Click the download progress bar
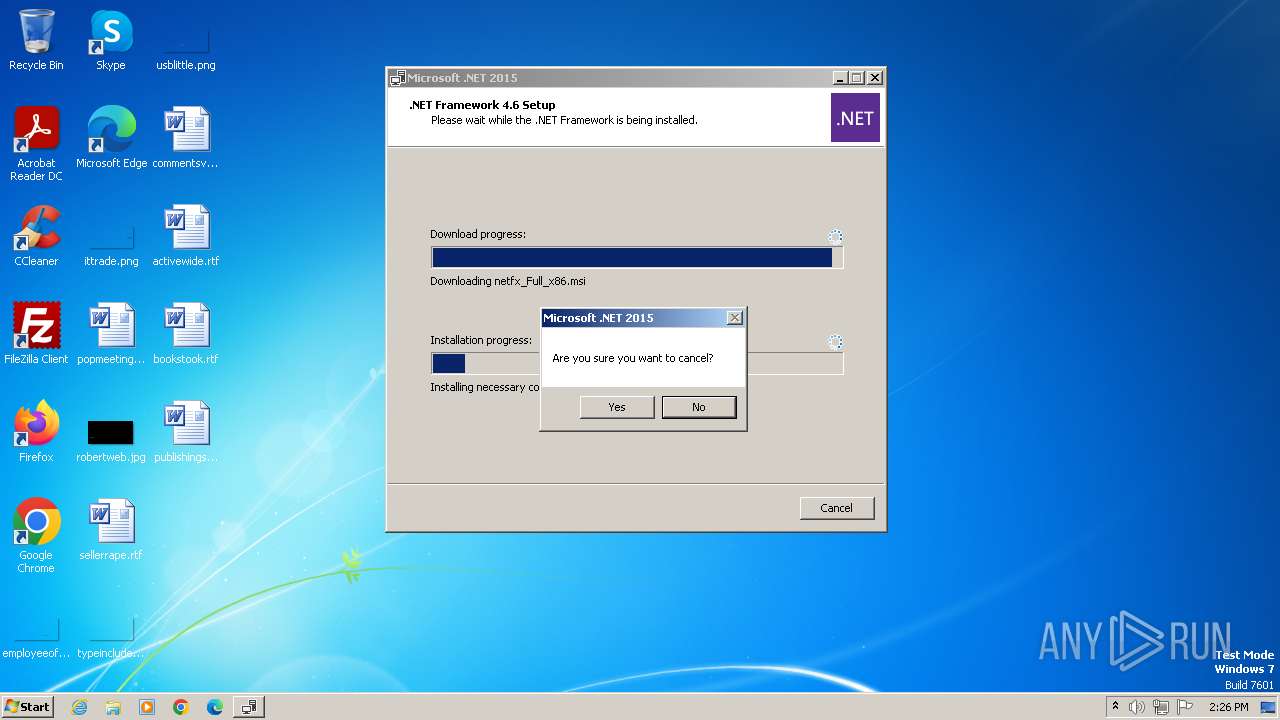This screenshot has width=1280, height=720. (x=637, y=258)
